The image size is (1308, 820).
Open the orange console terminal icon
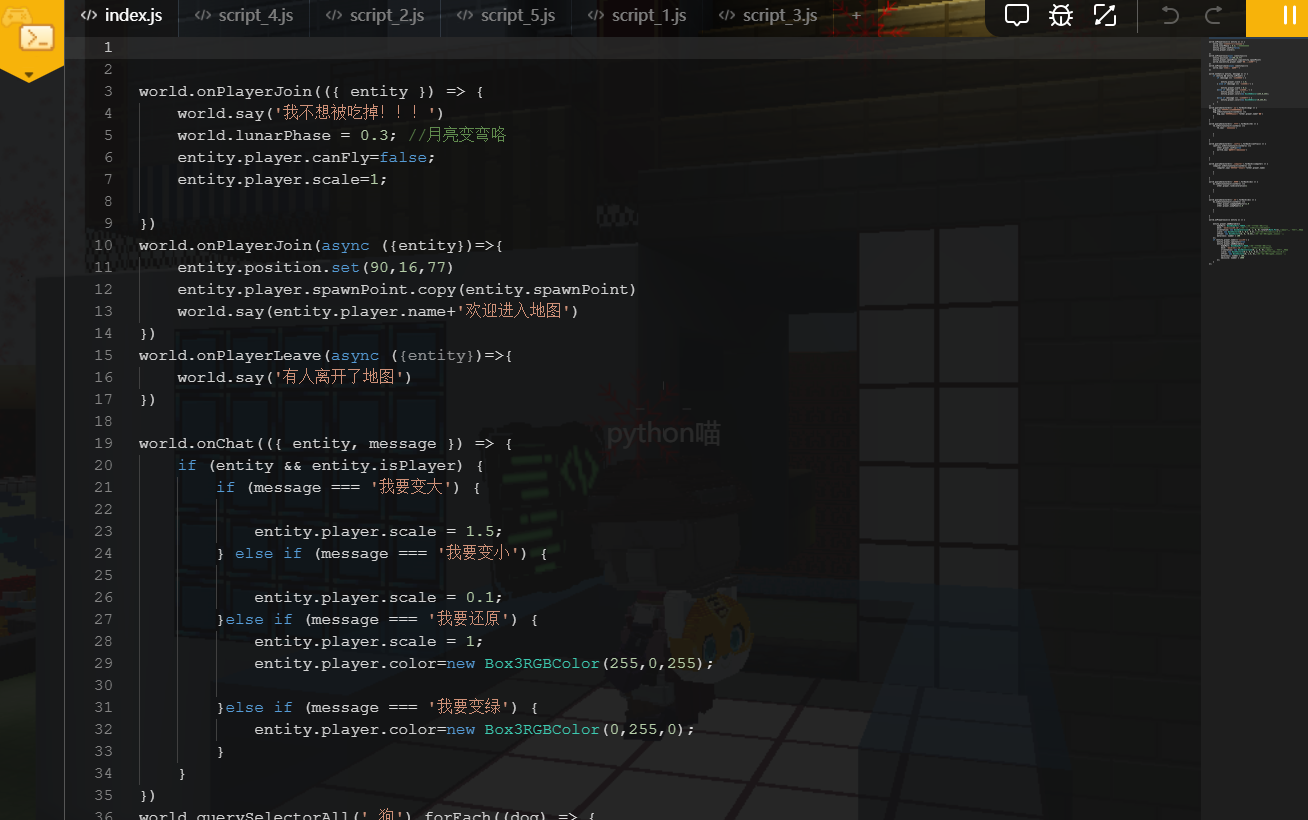click(37, 38)
